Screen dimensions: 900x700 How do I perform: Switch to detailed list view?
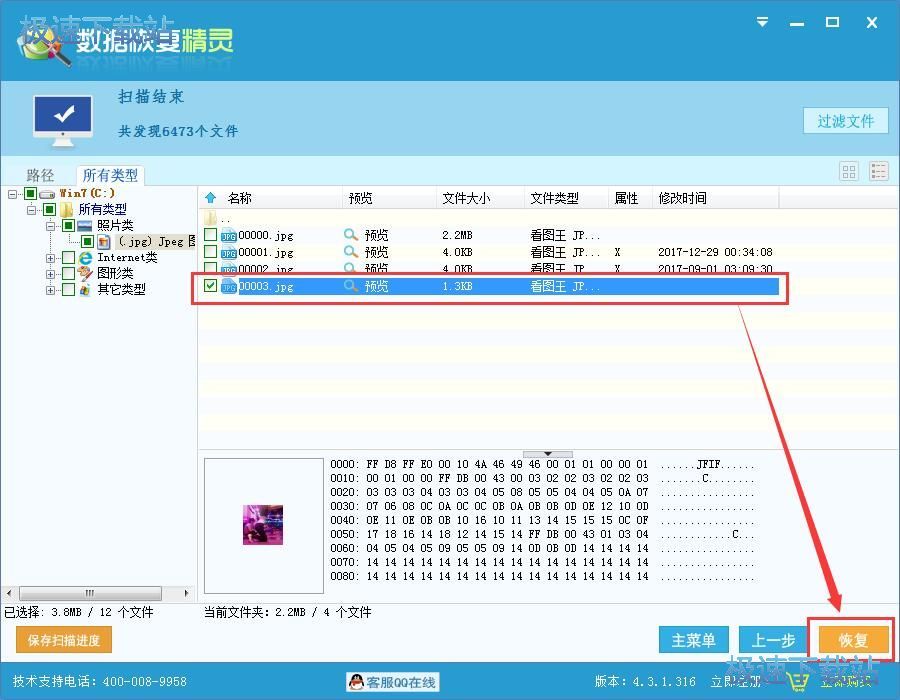(878, 171)
